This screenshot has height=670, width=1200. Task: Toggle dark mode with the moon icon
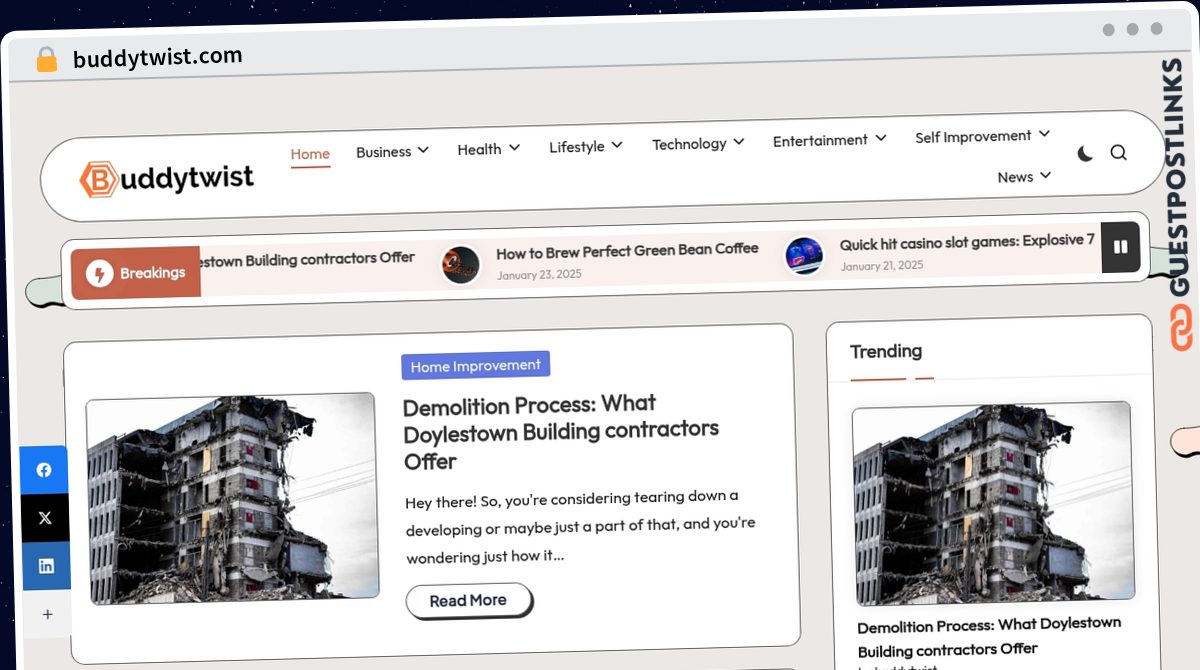(1084, 153)
